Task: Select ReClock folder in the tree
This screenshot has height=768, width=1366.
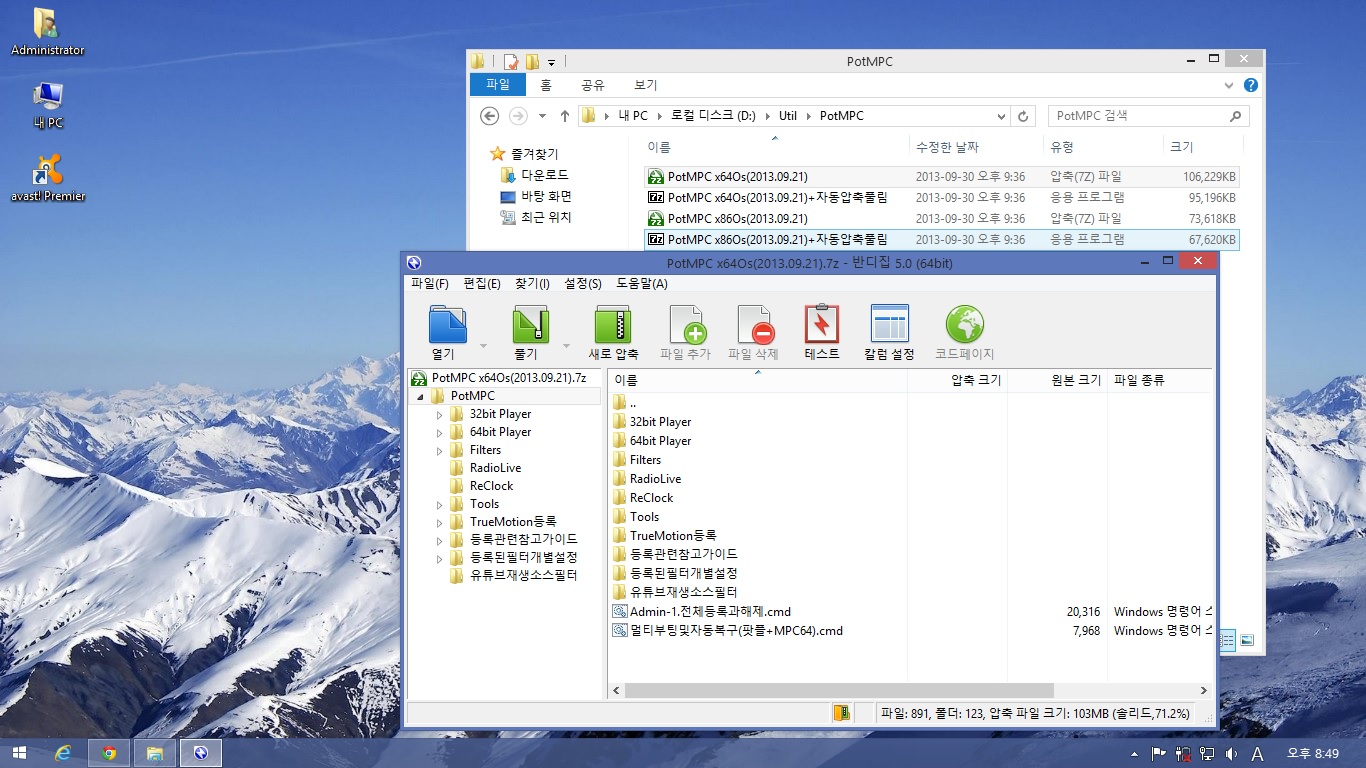Action: (x=491, y=486)
